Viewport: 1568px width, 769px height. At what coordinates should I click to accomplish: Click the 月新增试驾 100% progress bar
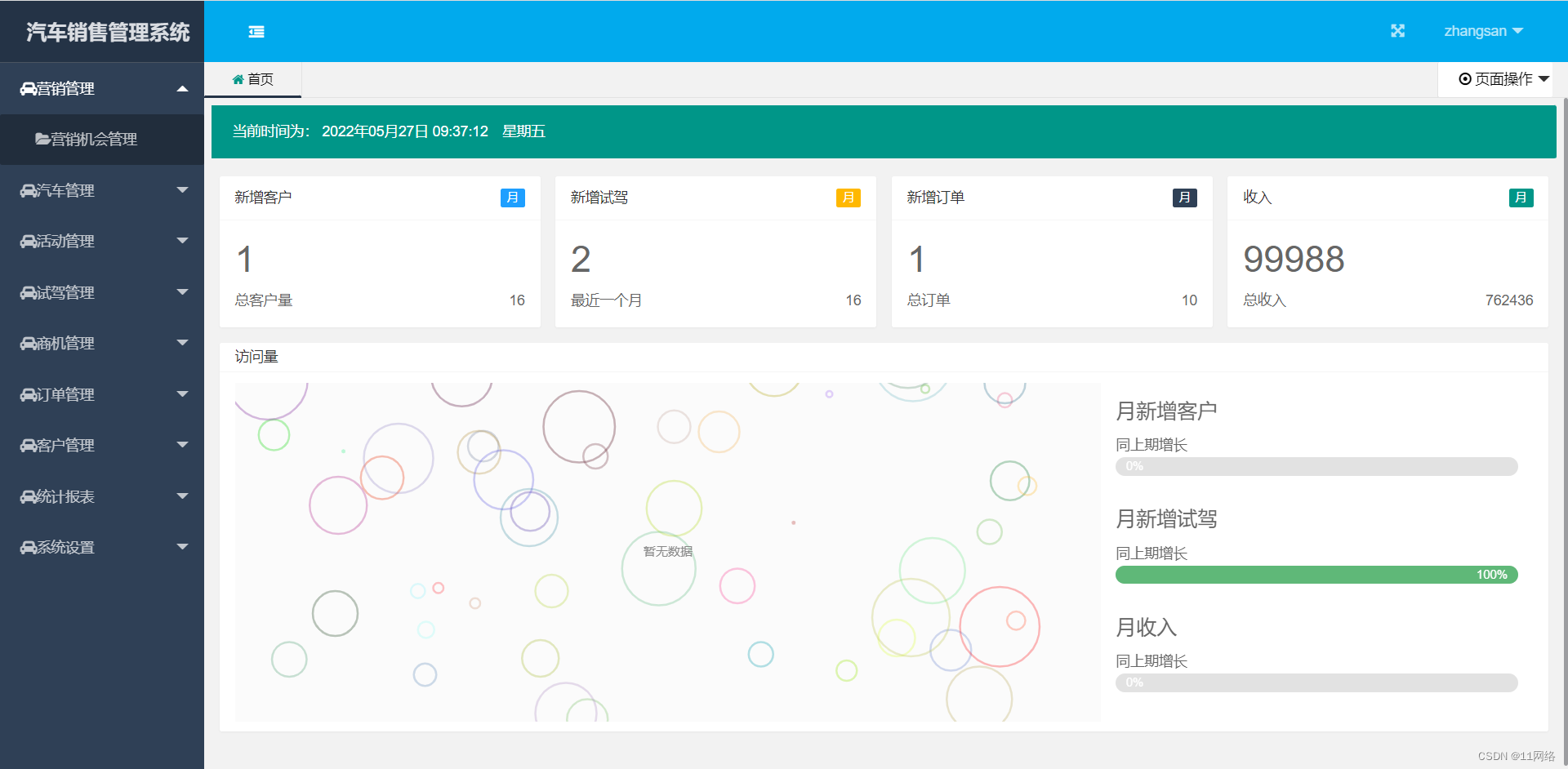click(x=1316, y=575)
